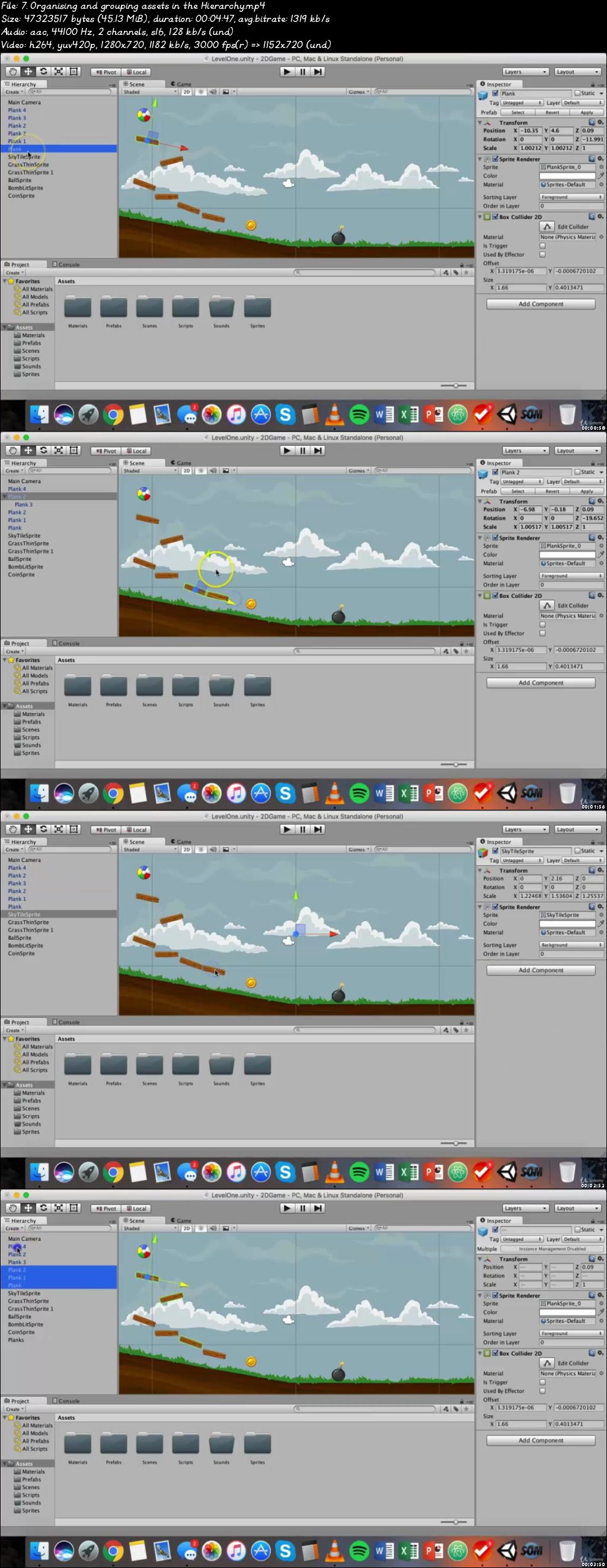This screenshot has width=607, height=1568.
Task: Disable Box Collider 2D checkbox in Plank inspector
Action: (x=495, y=217)
